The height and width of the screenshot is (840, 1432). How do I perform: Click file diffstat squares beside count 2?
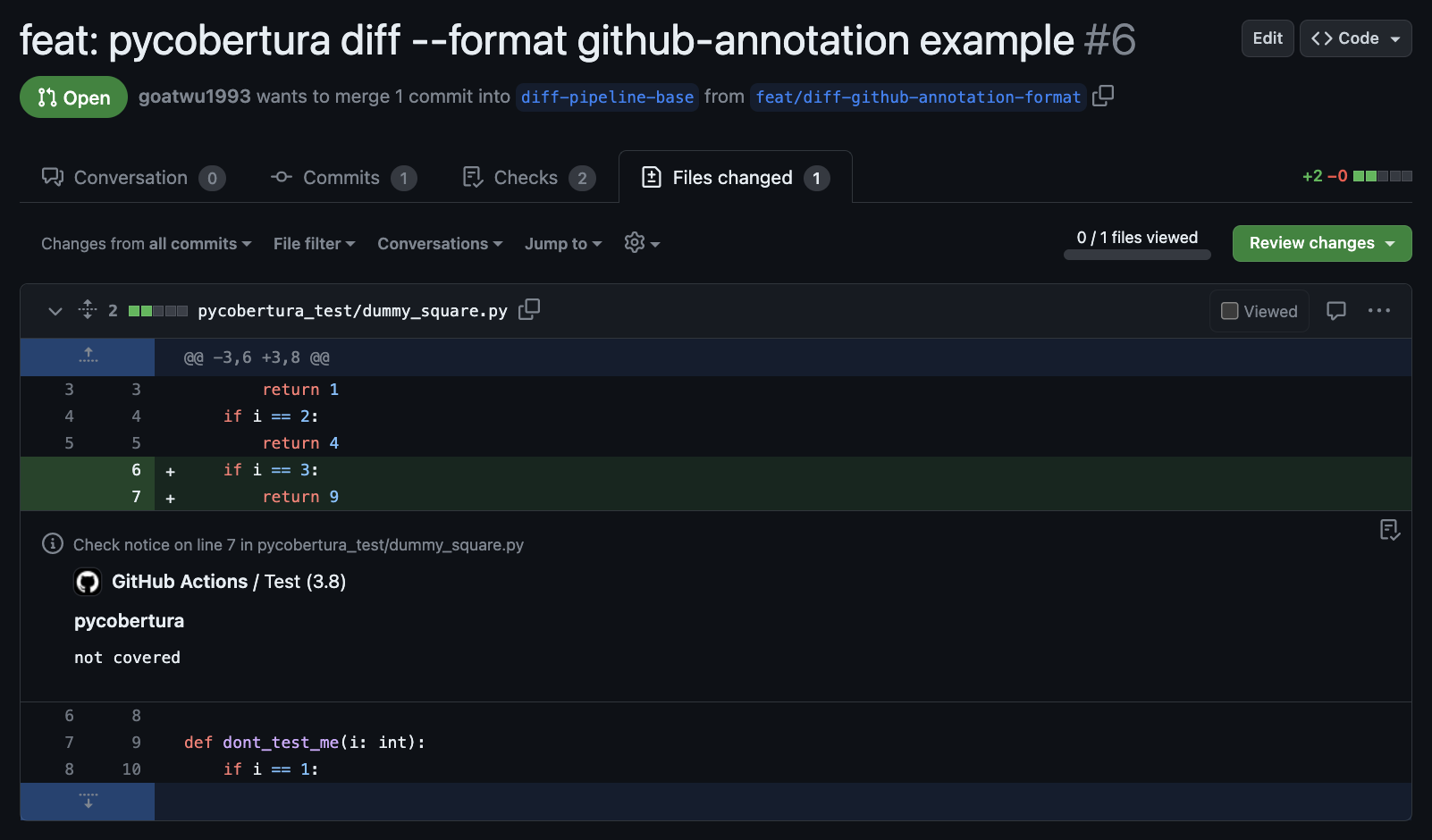[x=158, y=311]
